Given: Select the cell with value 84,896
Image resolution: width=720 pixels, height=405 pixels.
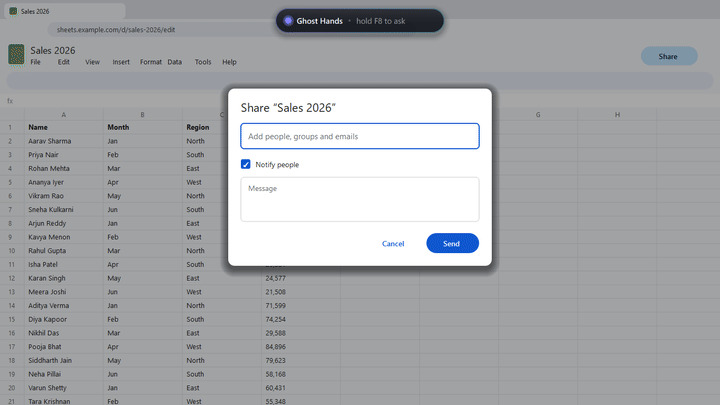Looking at the screenshot, I should (x=301, y=347).
